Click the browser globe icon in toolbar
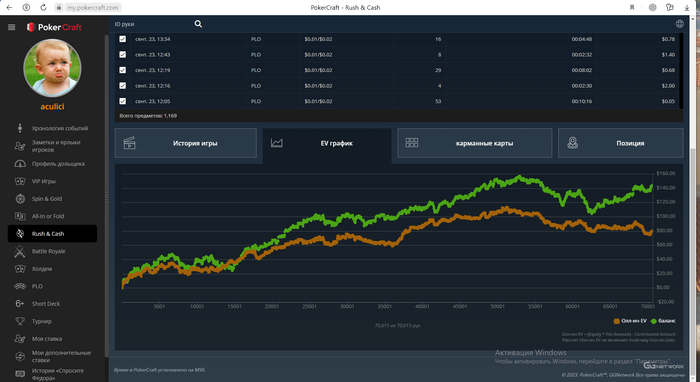This screenshot has width=700, height=382. pos(652,7)
